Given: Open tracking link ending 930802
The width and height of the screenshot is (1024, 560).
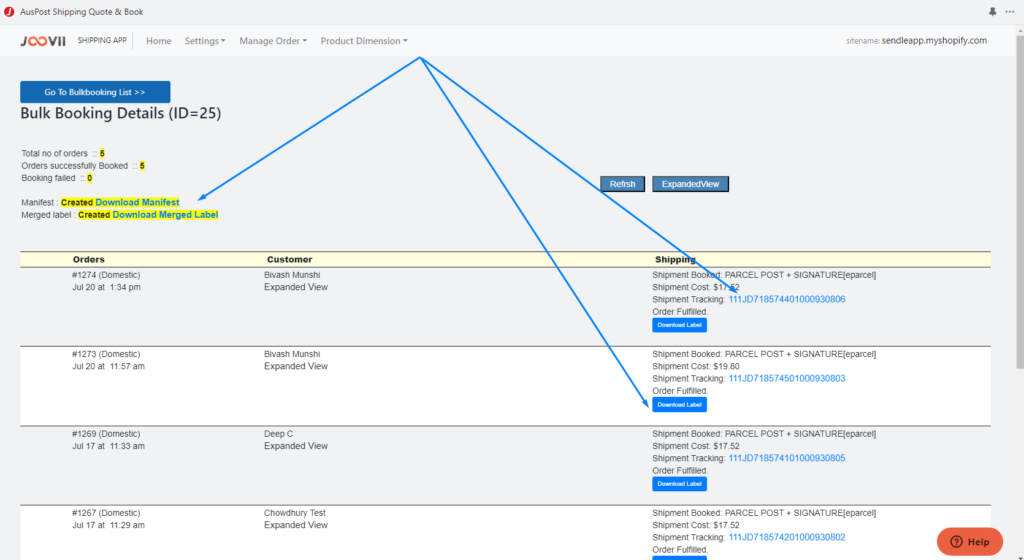Looking at the screenshot, I should click(787, 537).
